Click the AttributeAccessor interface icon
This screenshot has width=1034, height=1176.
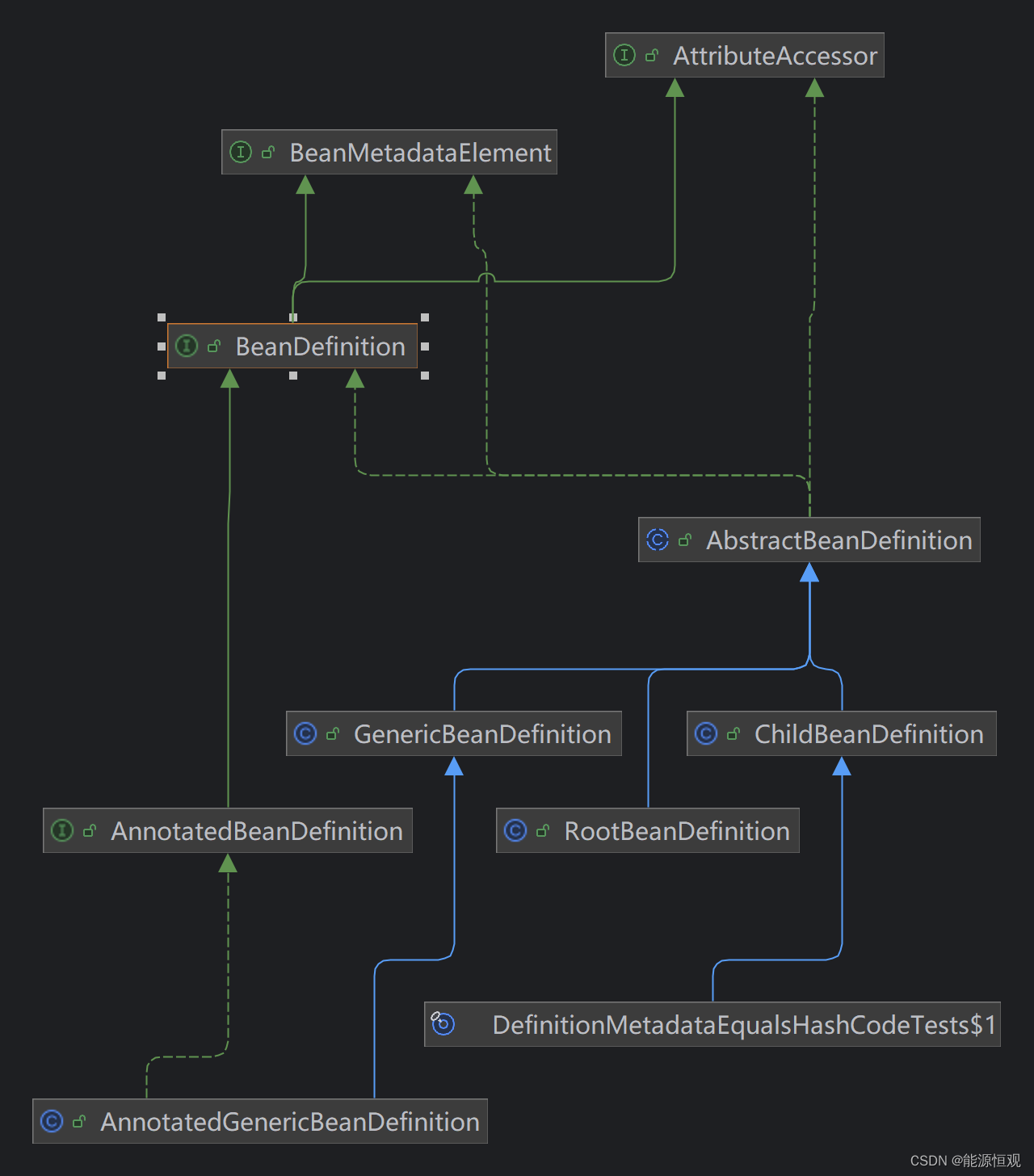[624, 55]
